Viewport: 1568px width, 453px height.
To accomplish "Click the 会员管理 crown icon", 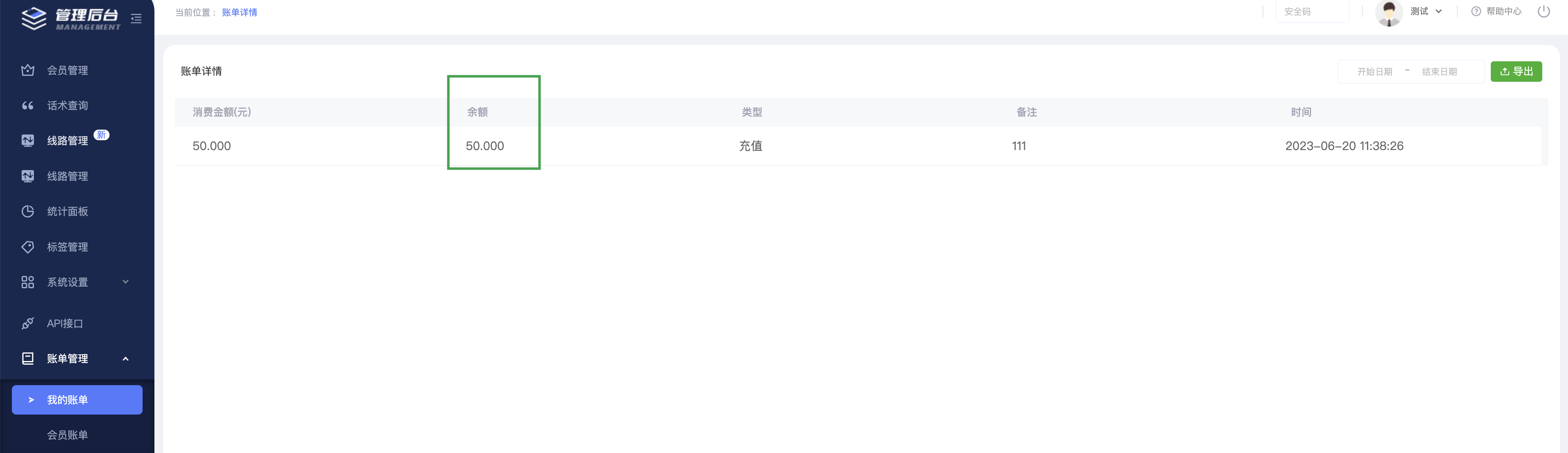I will click(27, 70).
